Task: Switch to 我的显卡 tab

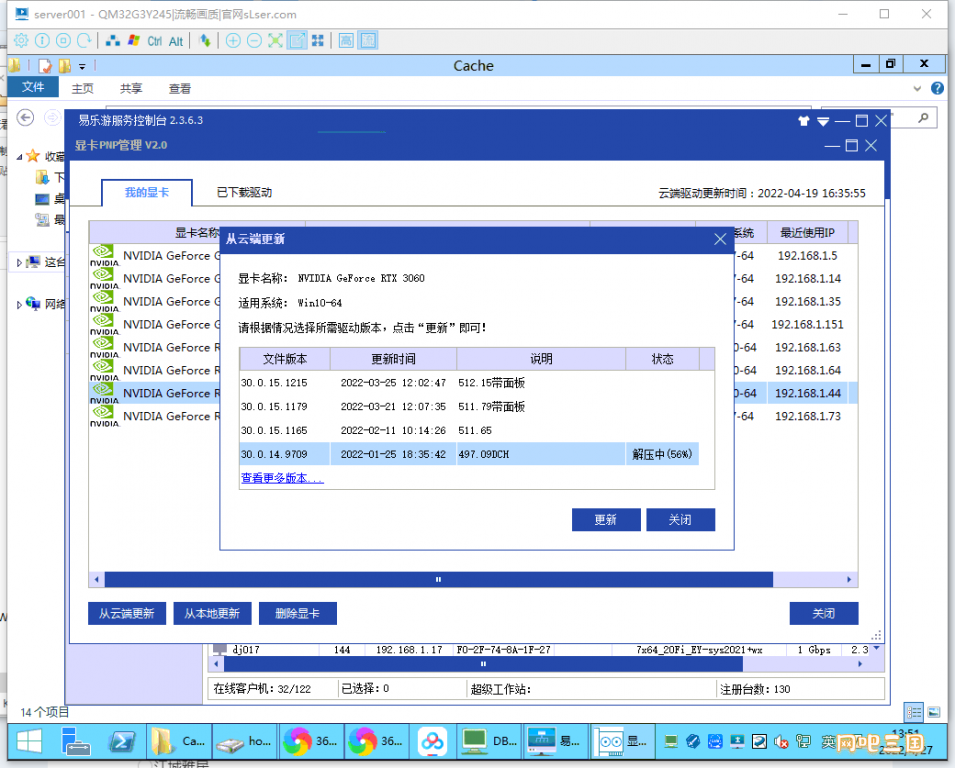Action: tap(147, 192)
